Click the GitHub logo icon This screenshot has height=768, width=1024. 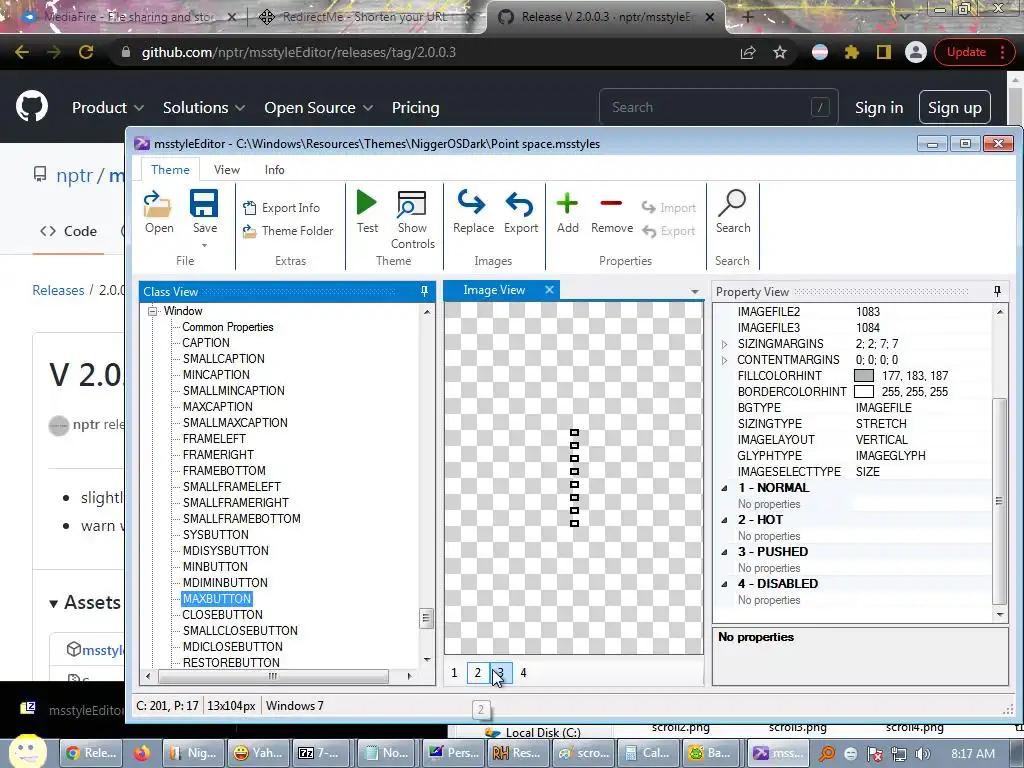click(32, 107)
